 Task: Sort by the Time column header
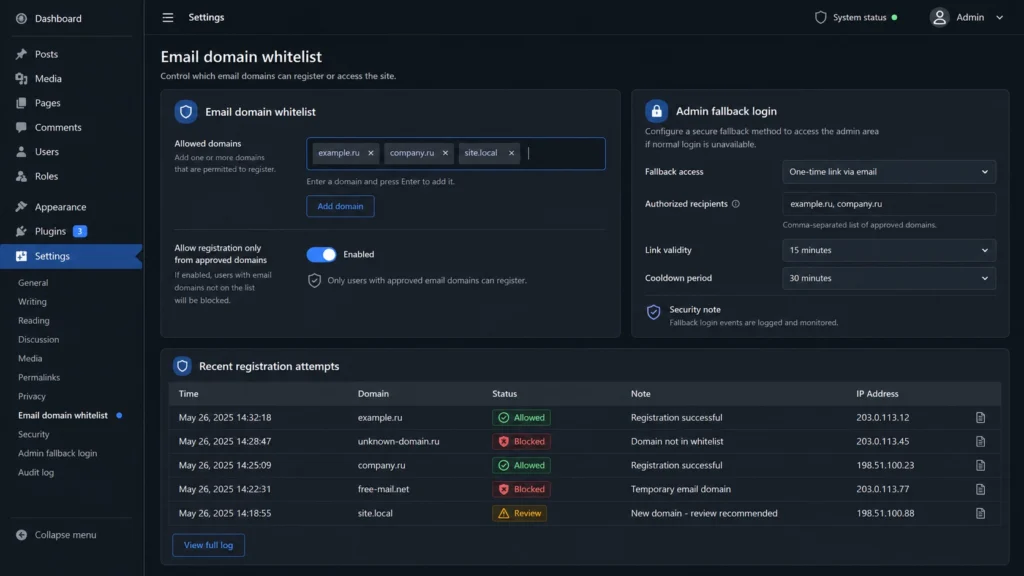tap(189, 394)
